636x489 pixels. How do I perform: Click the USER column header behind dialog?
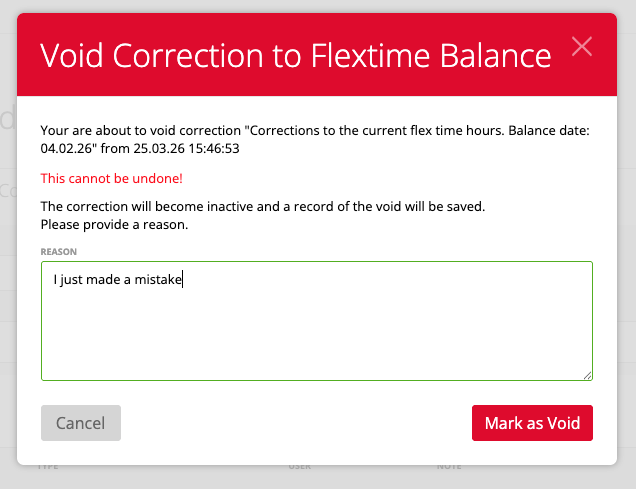[x=299, y=466]
